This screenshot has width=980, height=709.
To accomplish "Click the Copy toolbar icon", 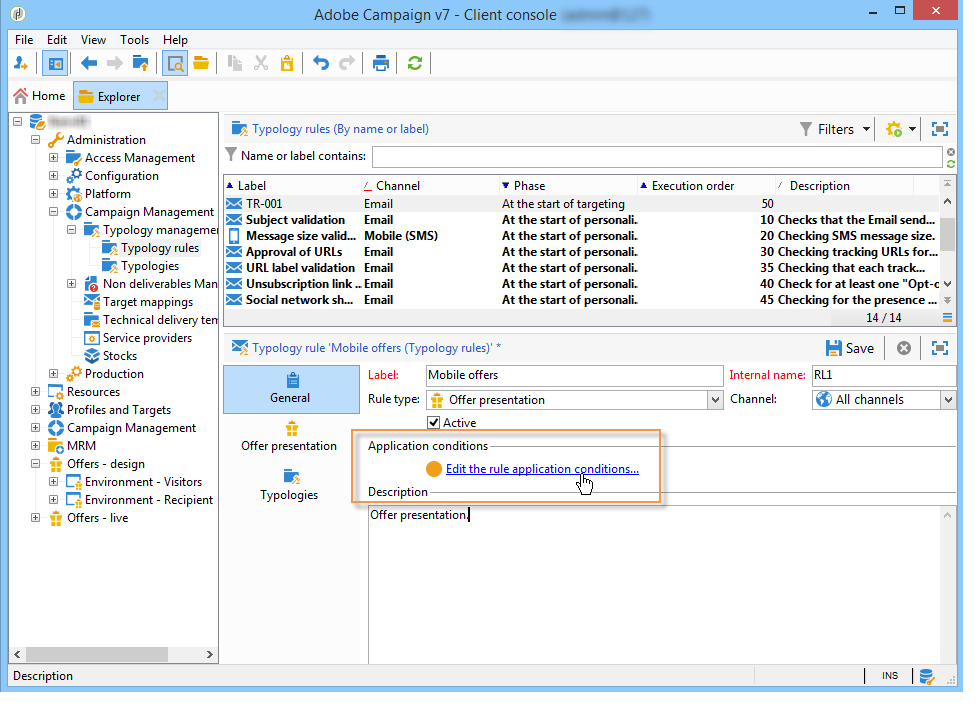I will tap(235, 63).
